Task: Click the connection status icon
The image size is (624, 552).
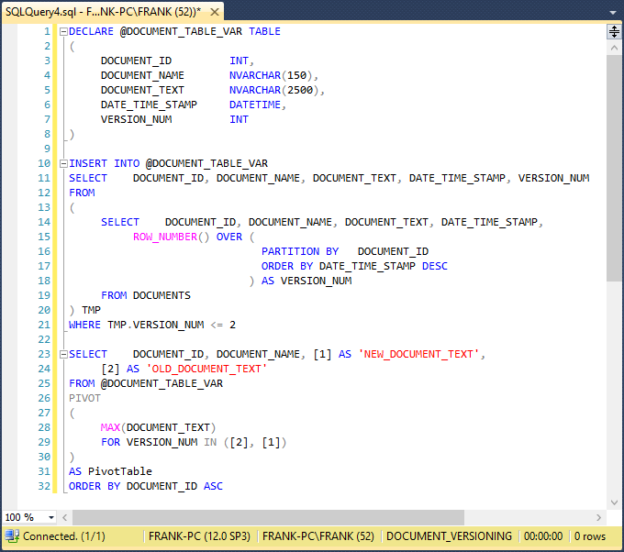Action: [12, 536]
